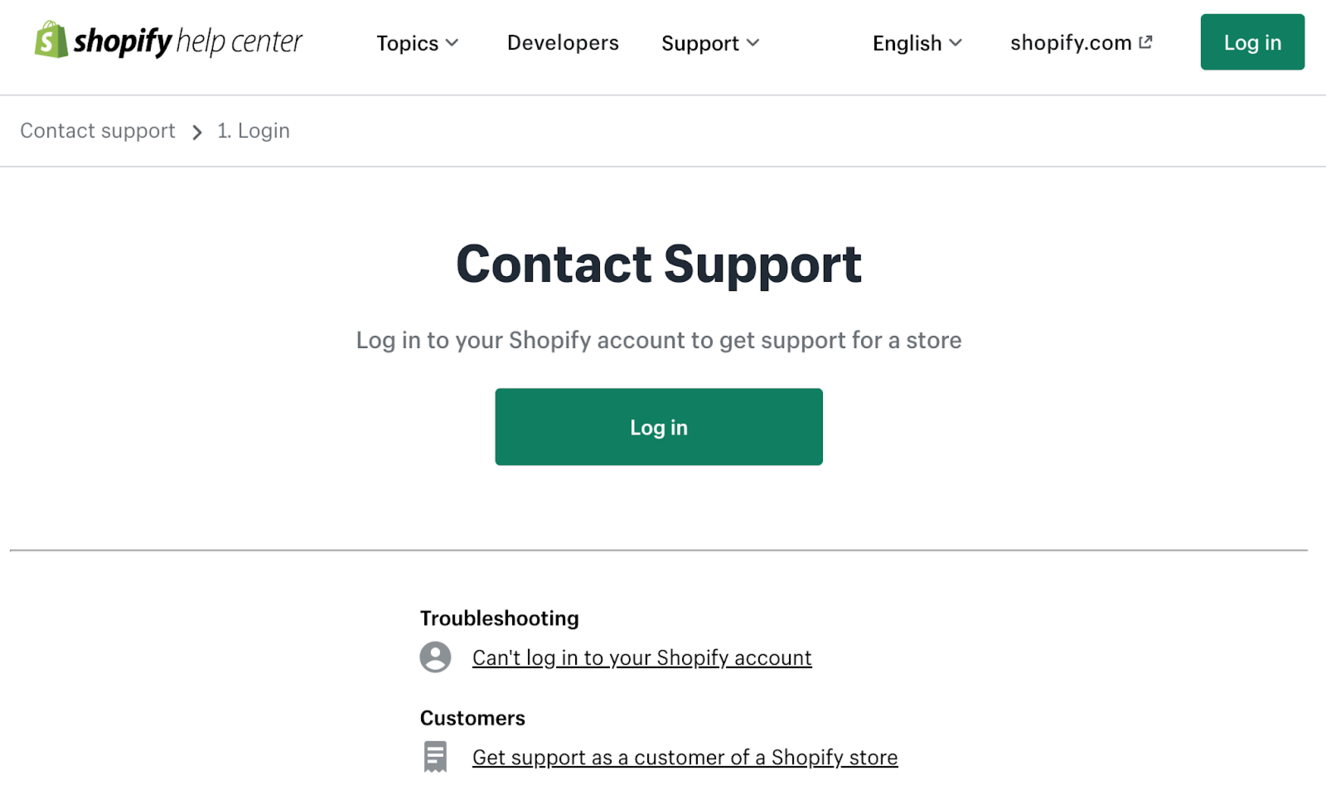Expand the Support dropdown

point(701,43)
